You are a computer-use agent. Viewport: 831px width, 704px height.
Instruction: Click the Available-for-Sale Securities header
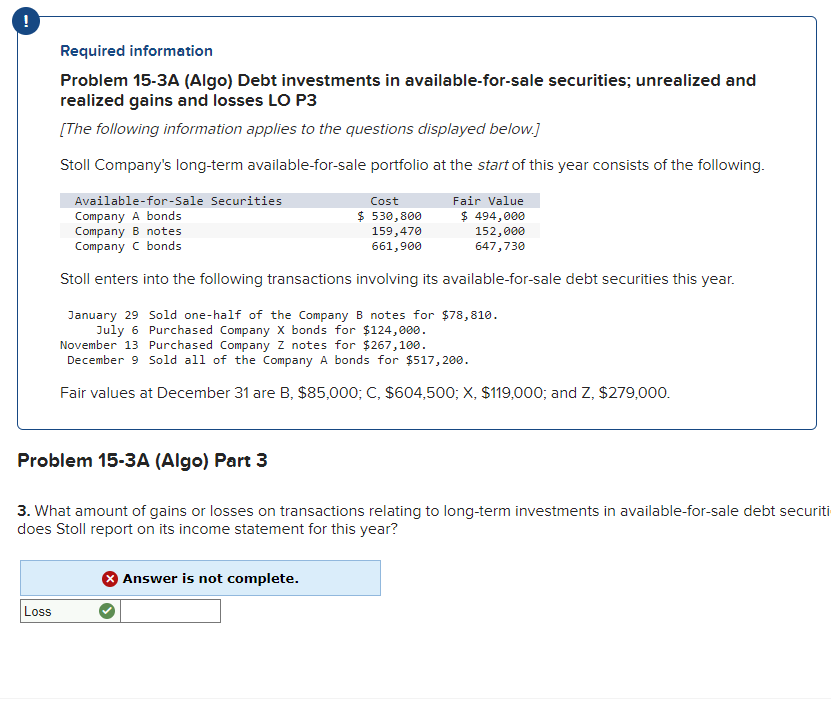pos(178,201)
